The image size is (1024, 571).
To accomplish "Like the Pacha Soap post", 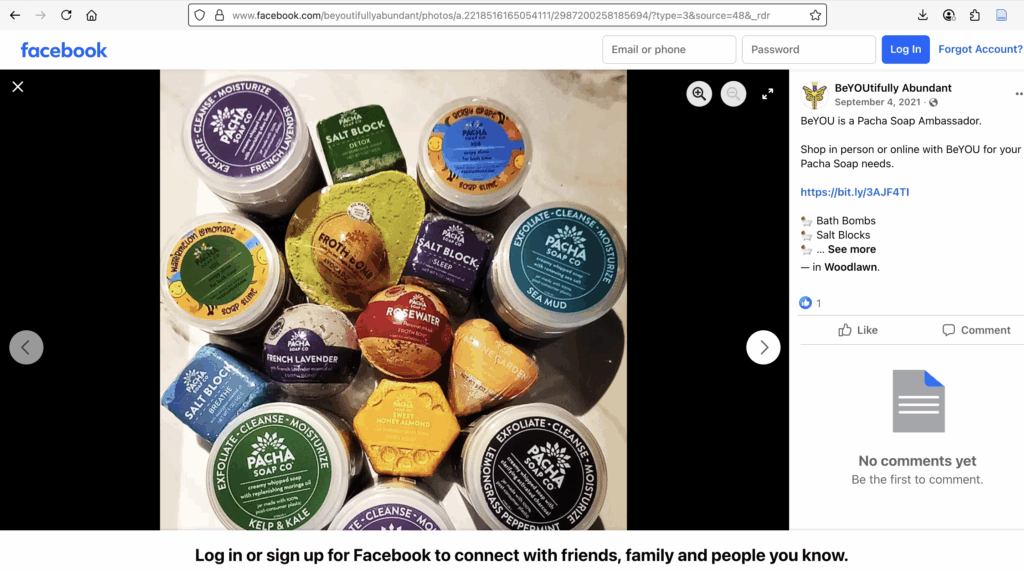I will [x=857, y=330].
